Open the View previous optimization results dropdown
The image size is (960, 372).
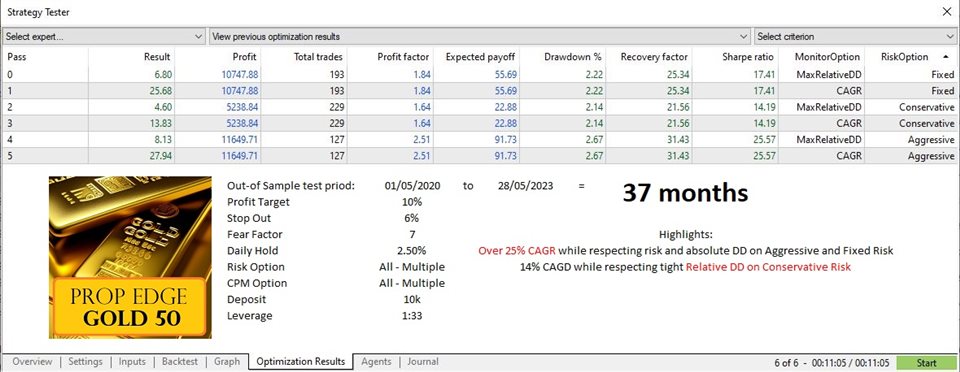(481, 37)
